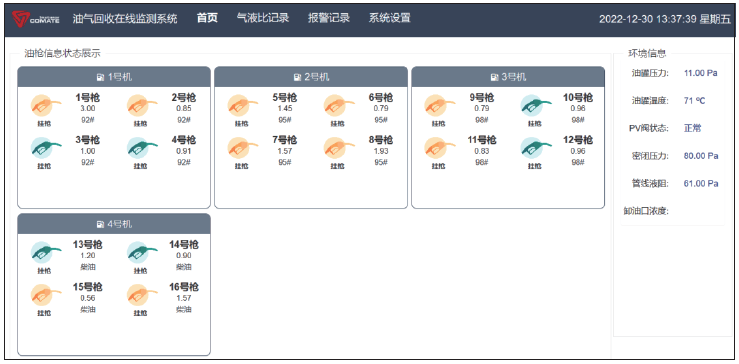Click the 3号机 header label
This screenshot has height=364, width=739.
[x=514, y=77]
